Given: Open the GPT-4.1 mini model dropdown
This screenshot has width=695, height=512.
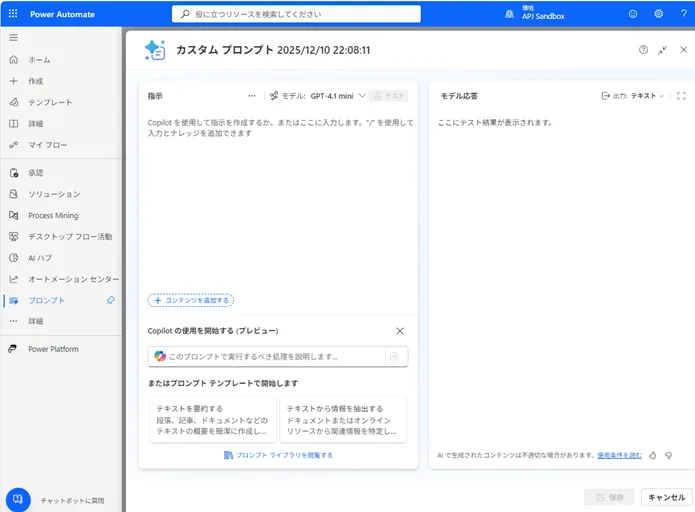Looking at the screenshot, I should (x=318, y=96).
